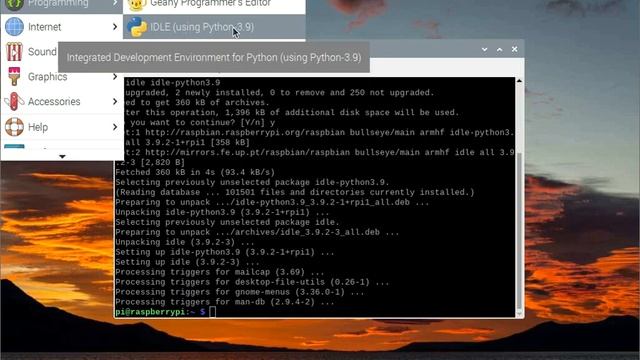Click the Sound category icon
640x360 pixels.
coord(14,52)
